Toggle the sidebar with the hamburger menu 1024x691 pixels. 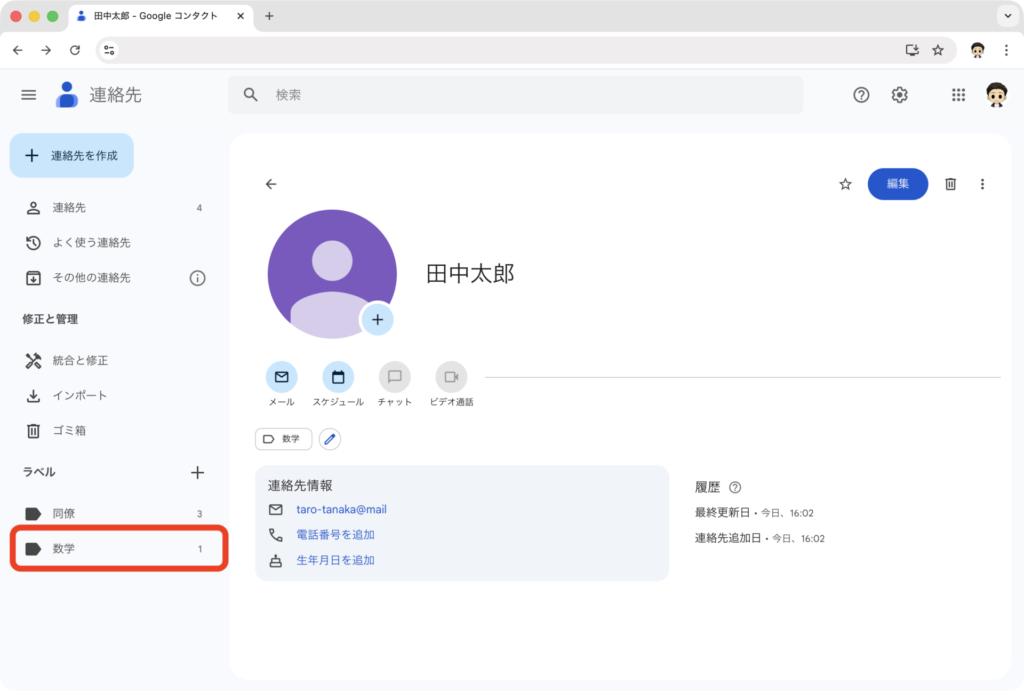tap(28, 94)
